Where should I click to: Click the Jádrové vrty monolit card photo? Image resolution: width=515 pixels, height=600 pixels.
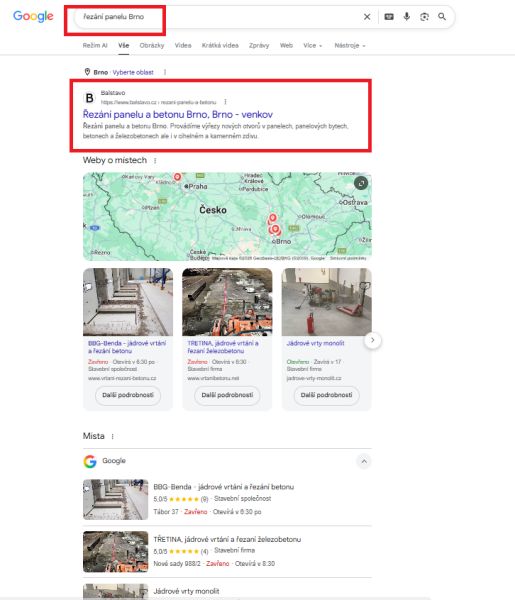click(x=326, y=302)
